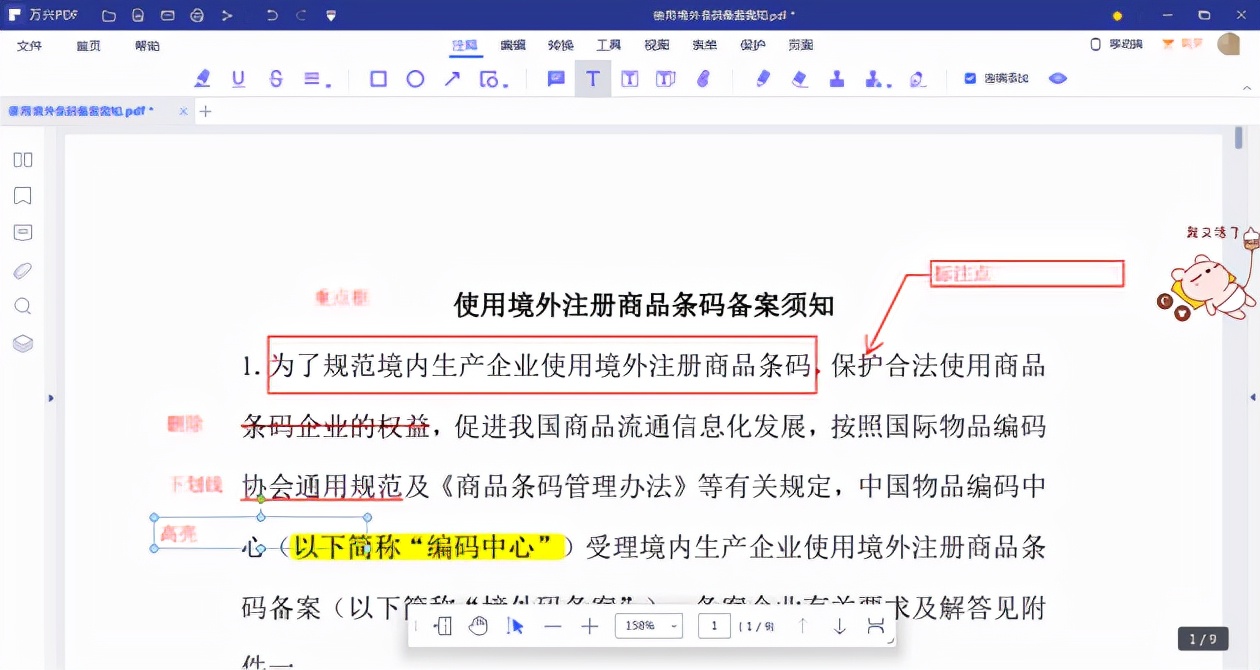Choose the Oval shape tool
The width and height of the screenshot is (1260, 670).
[415, 78]
